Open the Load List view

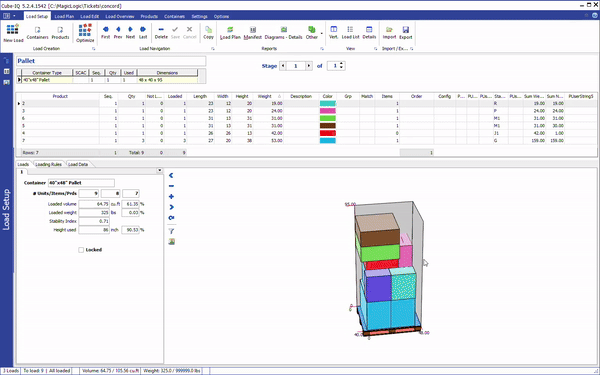tap(350, 33)
